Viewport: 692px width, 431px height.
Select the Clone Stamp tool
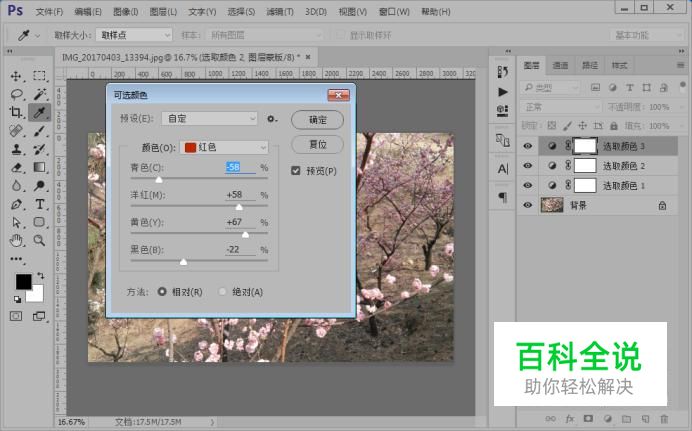[16, 149]
